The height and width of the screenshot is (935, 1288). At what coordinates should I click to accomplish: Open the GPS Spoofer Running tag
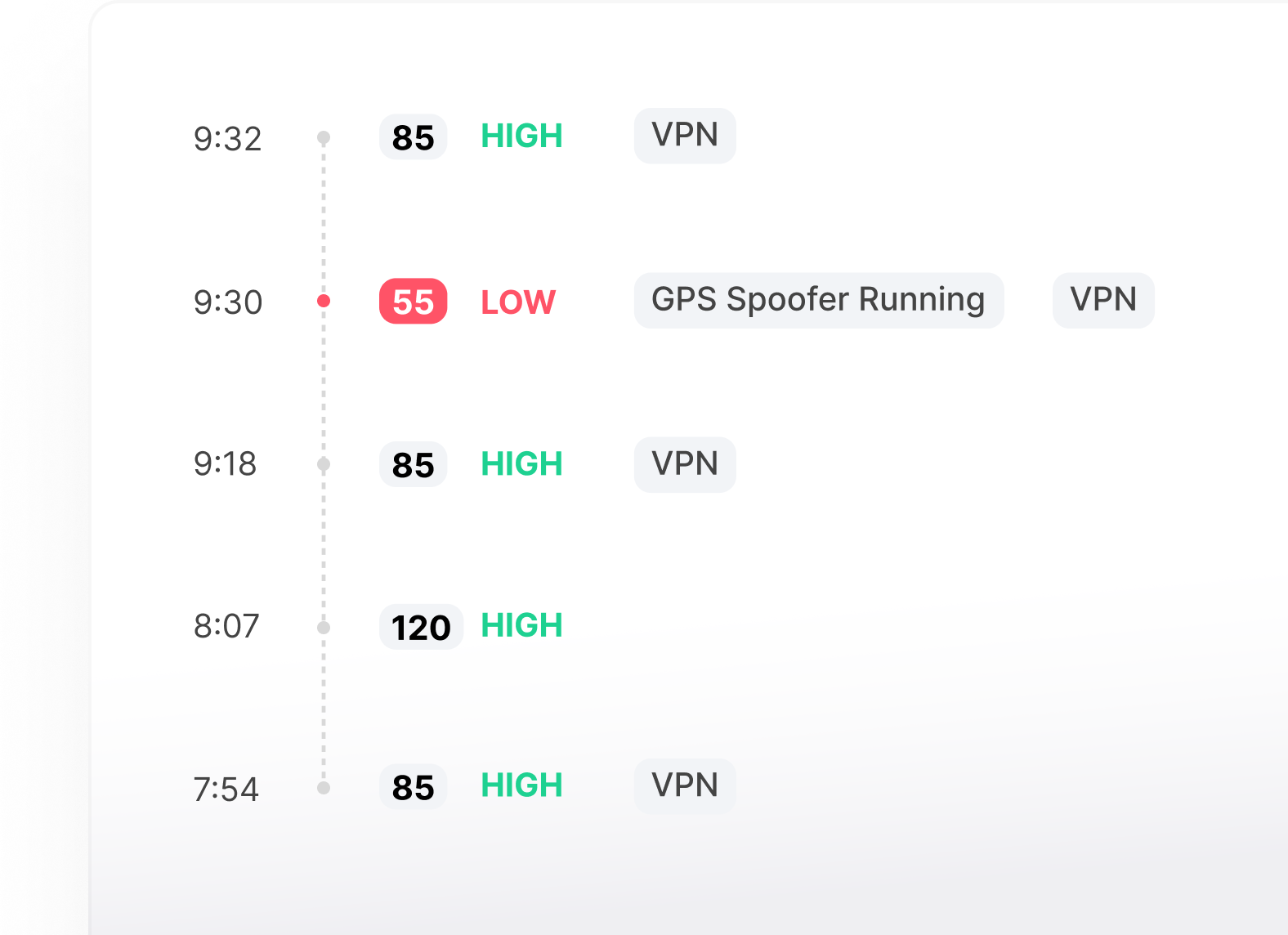[818, 300]
